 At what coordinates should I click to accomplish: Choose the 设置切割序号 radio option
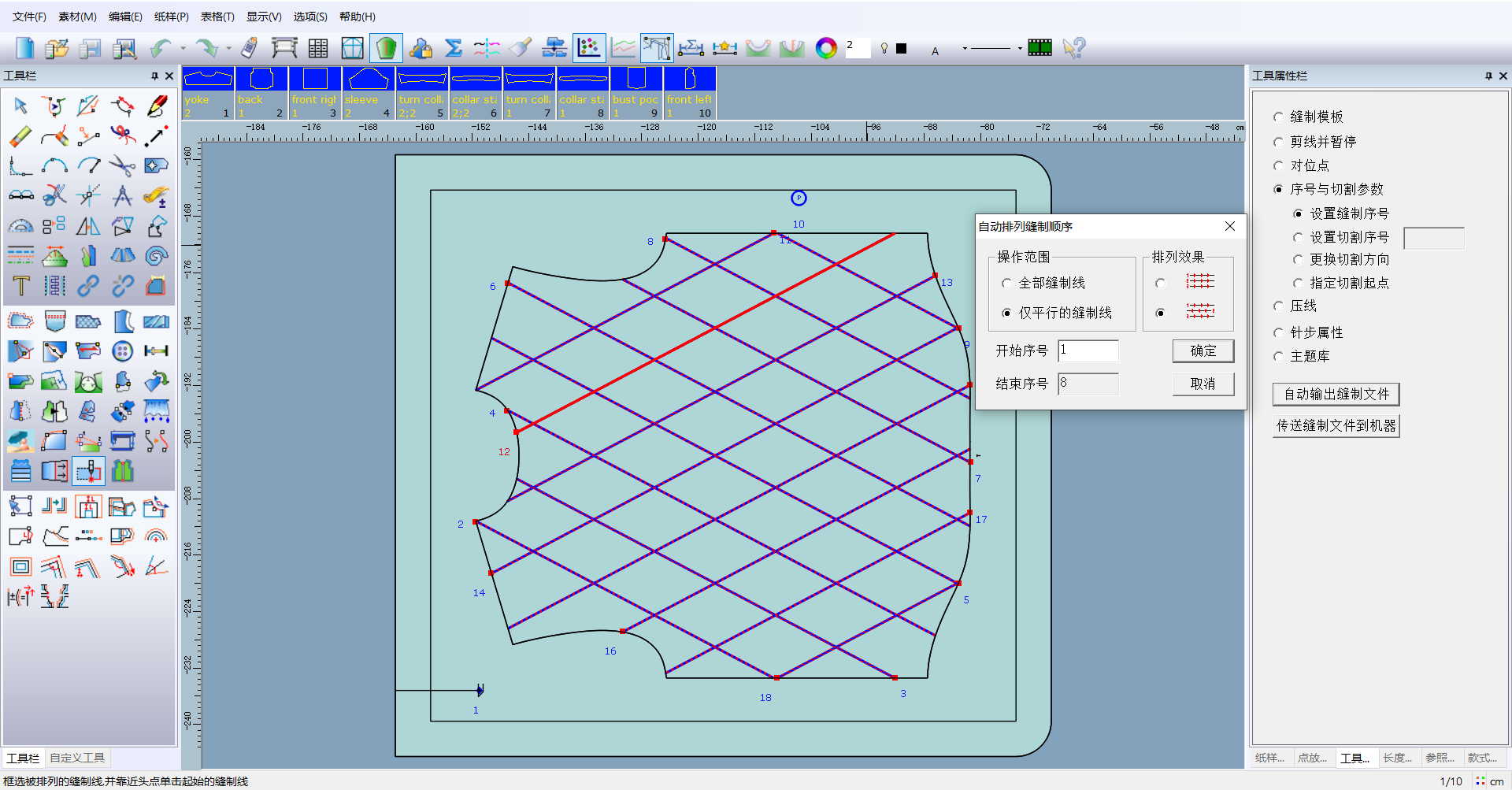click(x=1299, y=237)
